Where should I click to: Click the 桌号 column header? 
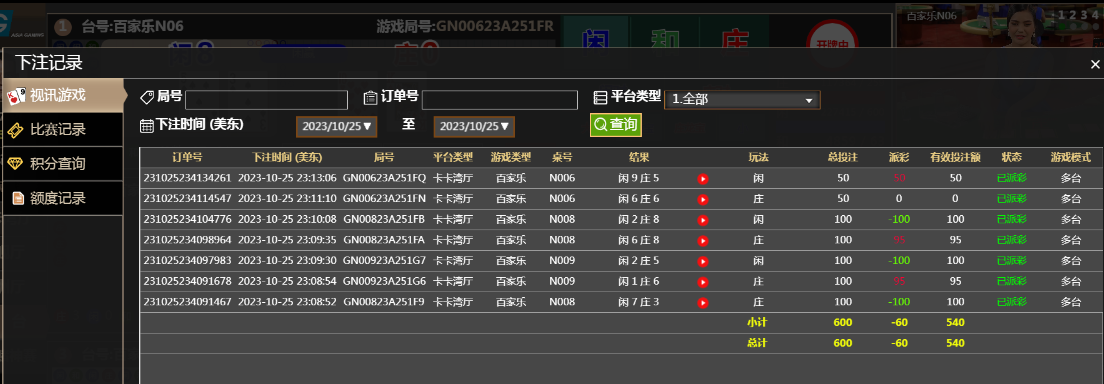coord(562,156)
